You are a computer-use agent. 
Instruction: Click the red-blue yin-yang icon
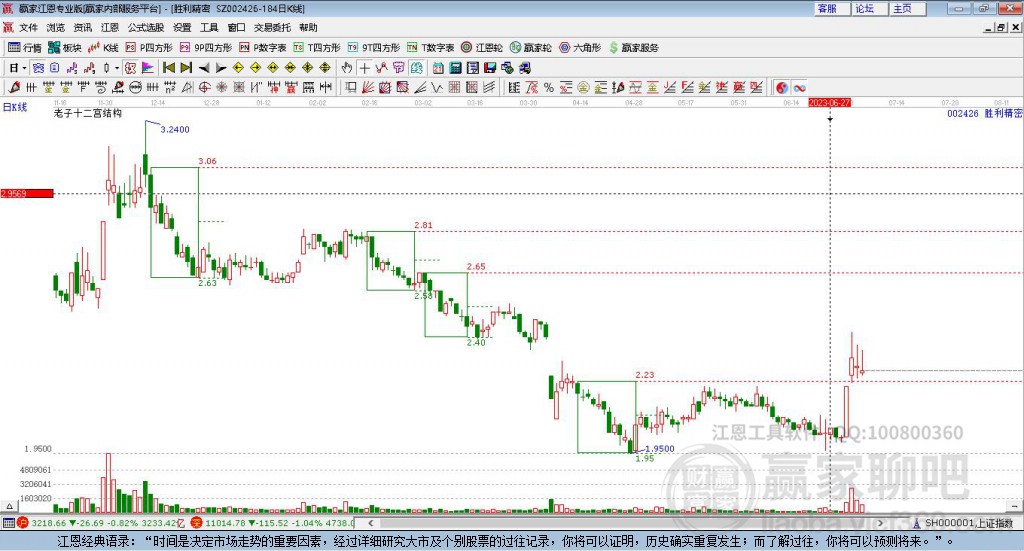782,87
